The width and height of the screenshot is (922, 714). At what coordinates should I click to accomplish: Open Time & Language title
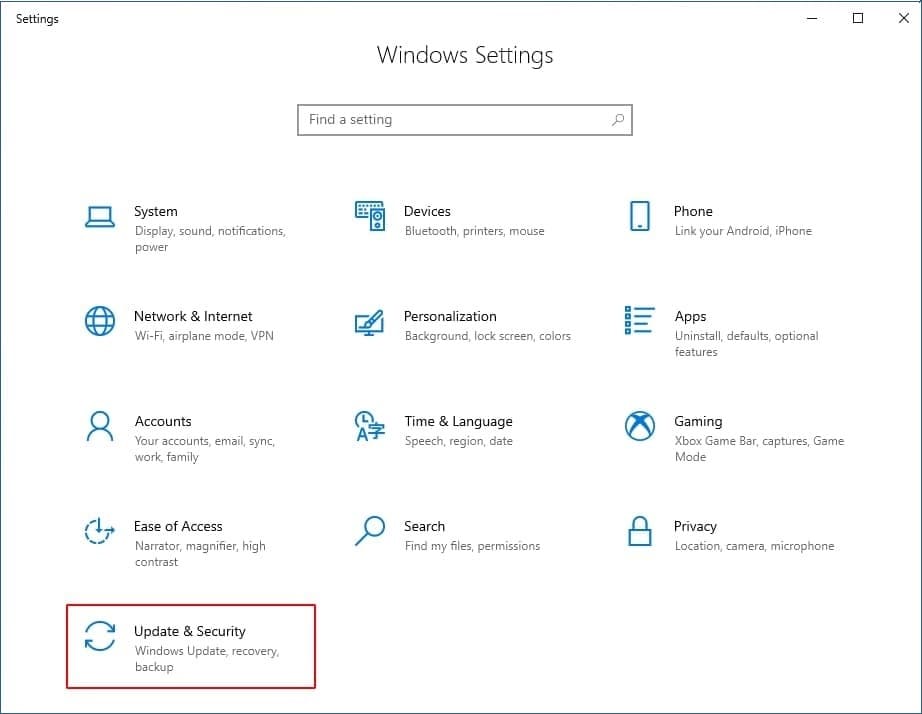click(x=459, y=422)
